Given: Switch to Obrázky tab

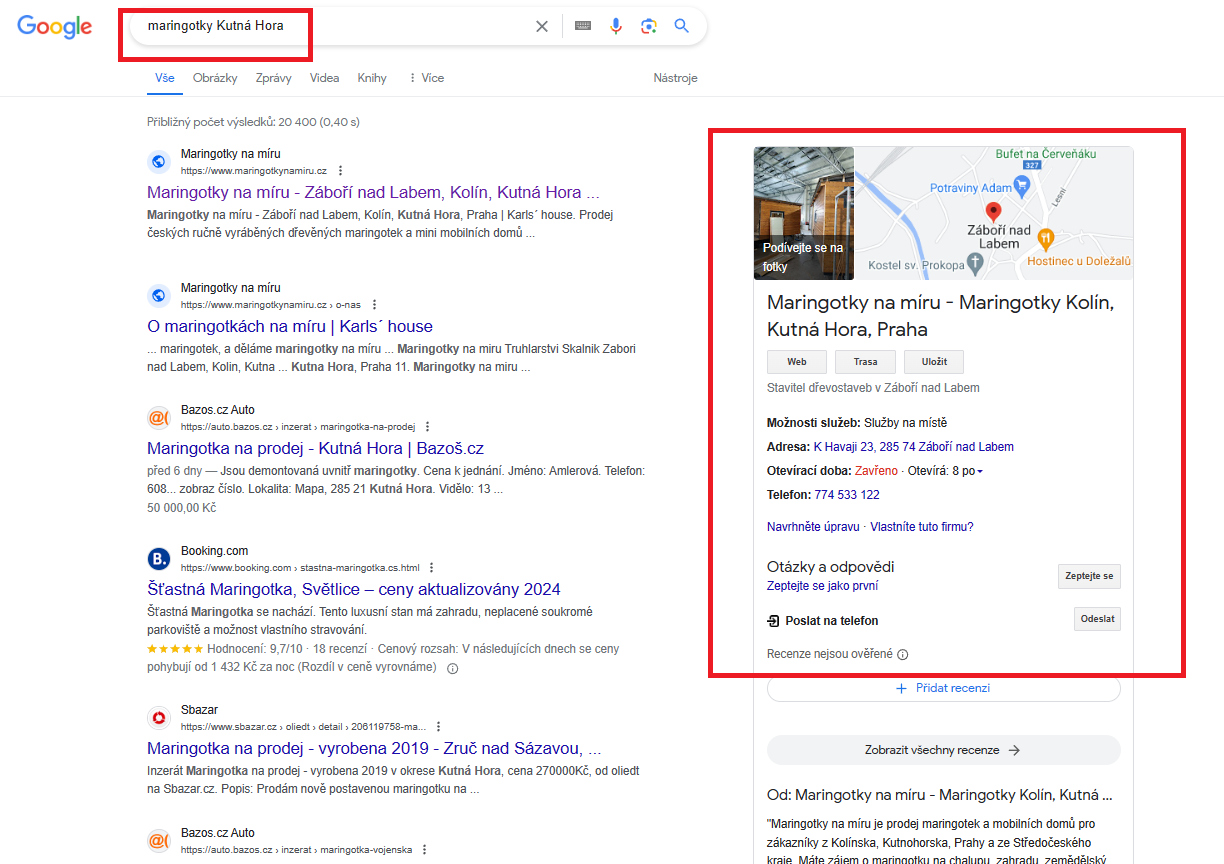Looking at the screenshot, I should coord(215,78).
